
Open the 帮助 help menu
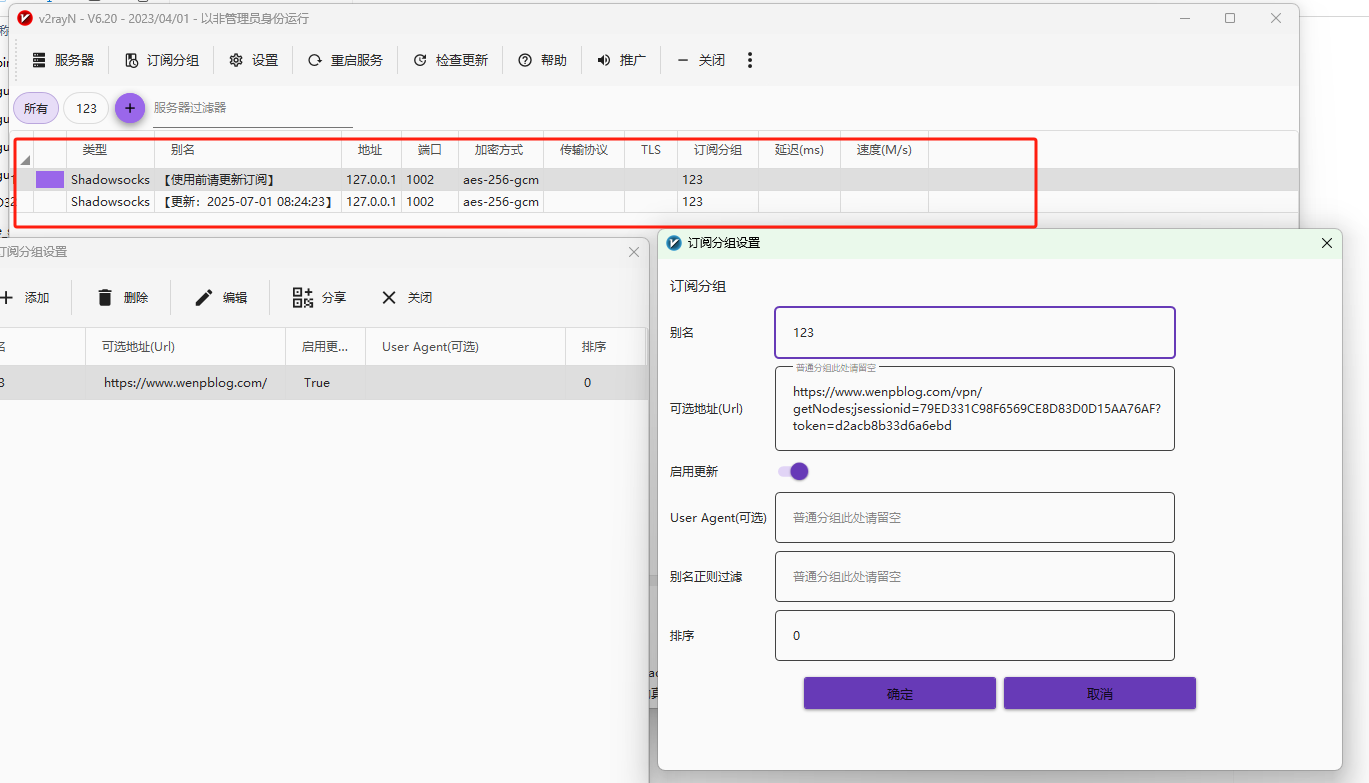[x=542, y=60]
